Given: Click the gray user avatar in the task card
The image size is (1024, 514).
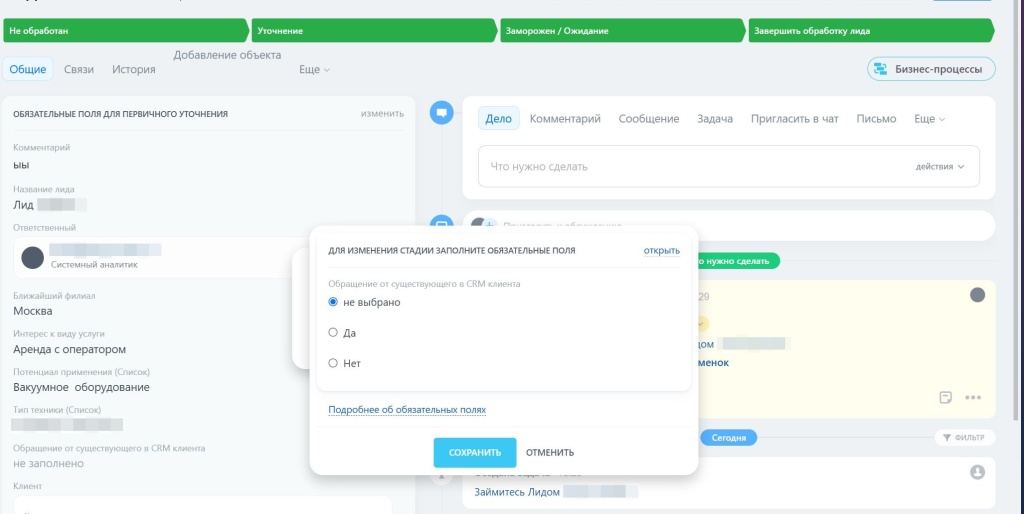Looking at the screenshot, I should tap(977, 472).
